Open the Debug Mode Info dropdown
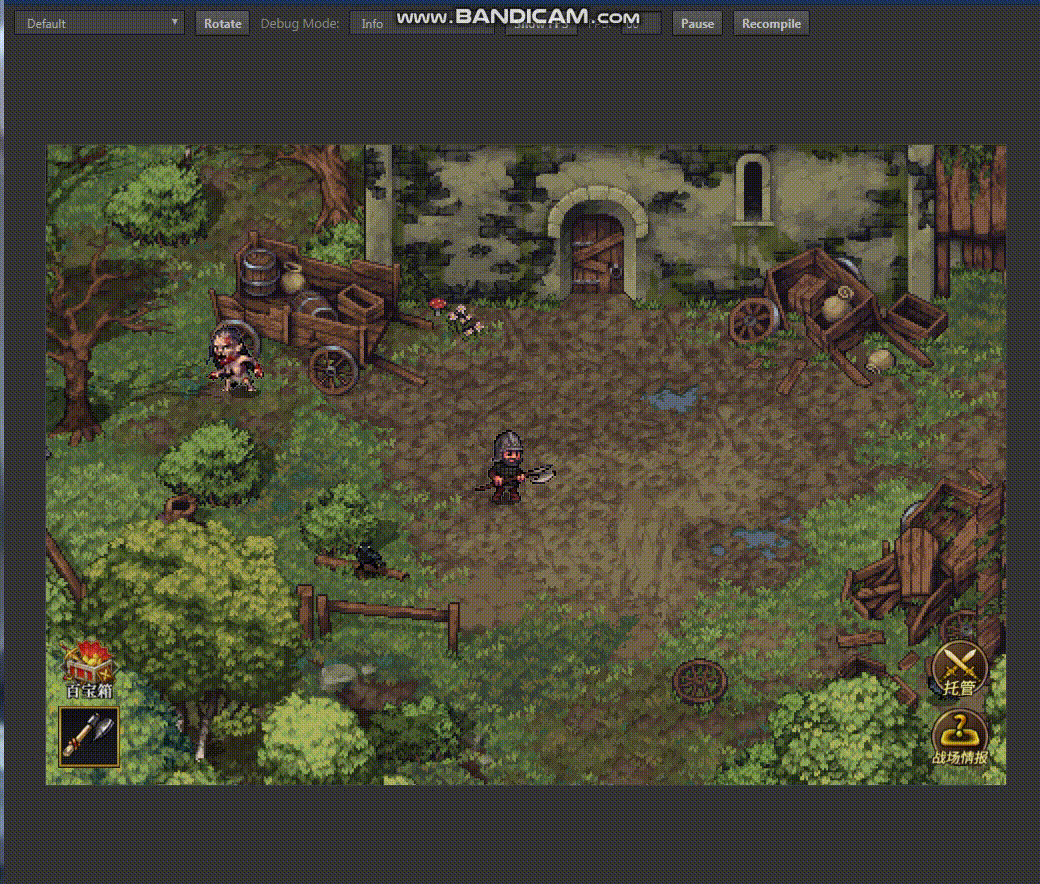The image size is (1040, 884). tap(422, 23)
